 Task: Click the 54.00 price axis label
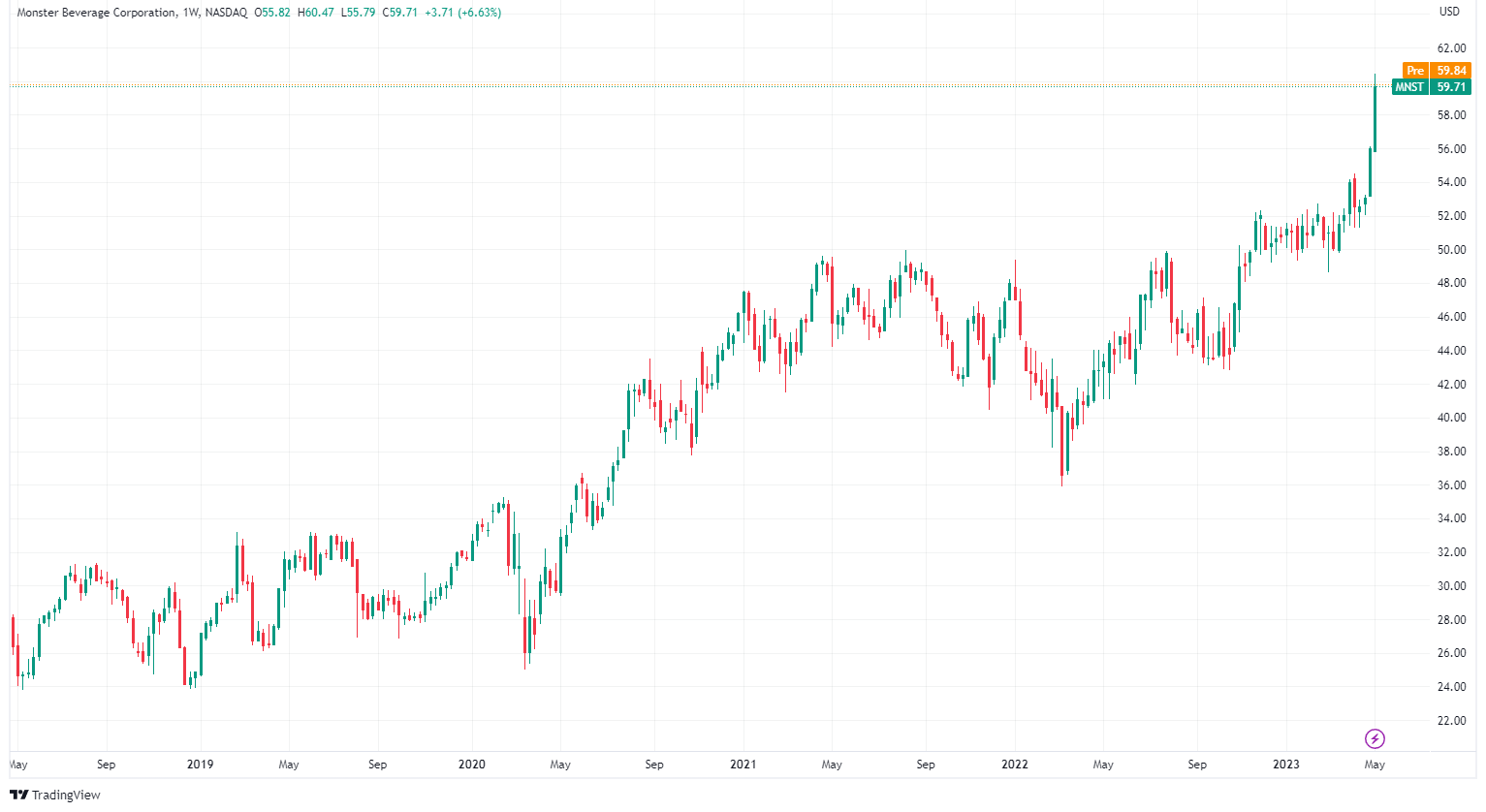(x=1451, y=182)
